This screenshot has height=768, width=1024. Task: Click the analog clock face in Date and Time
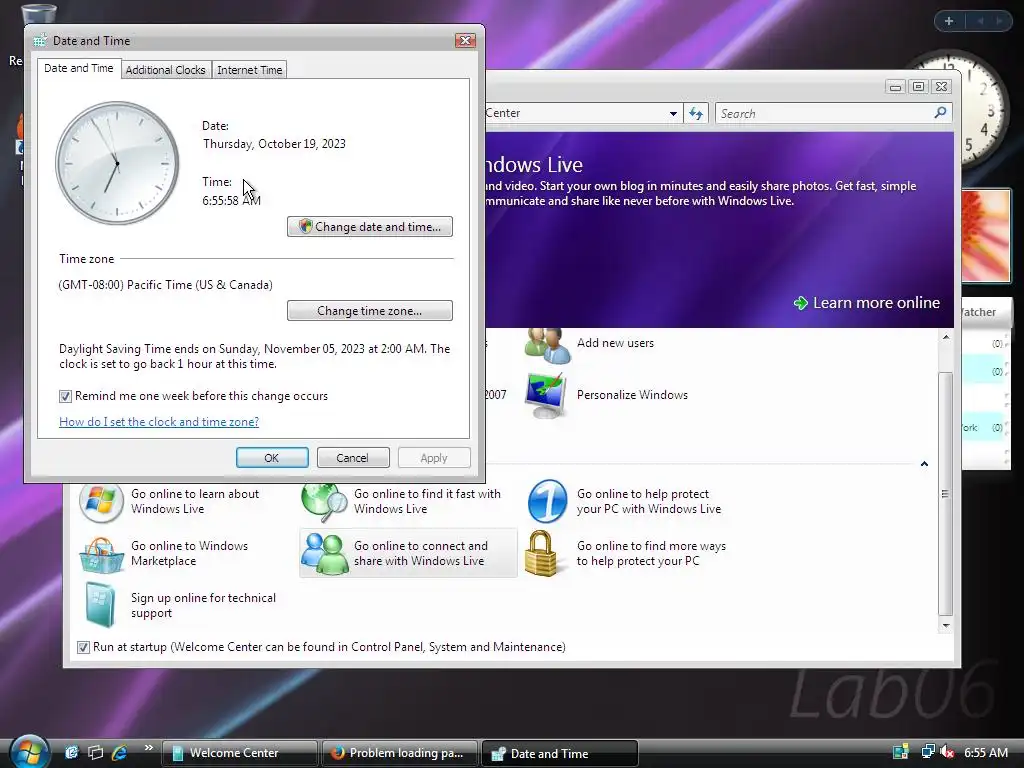tap(118, 163)
